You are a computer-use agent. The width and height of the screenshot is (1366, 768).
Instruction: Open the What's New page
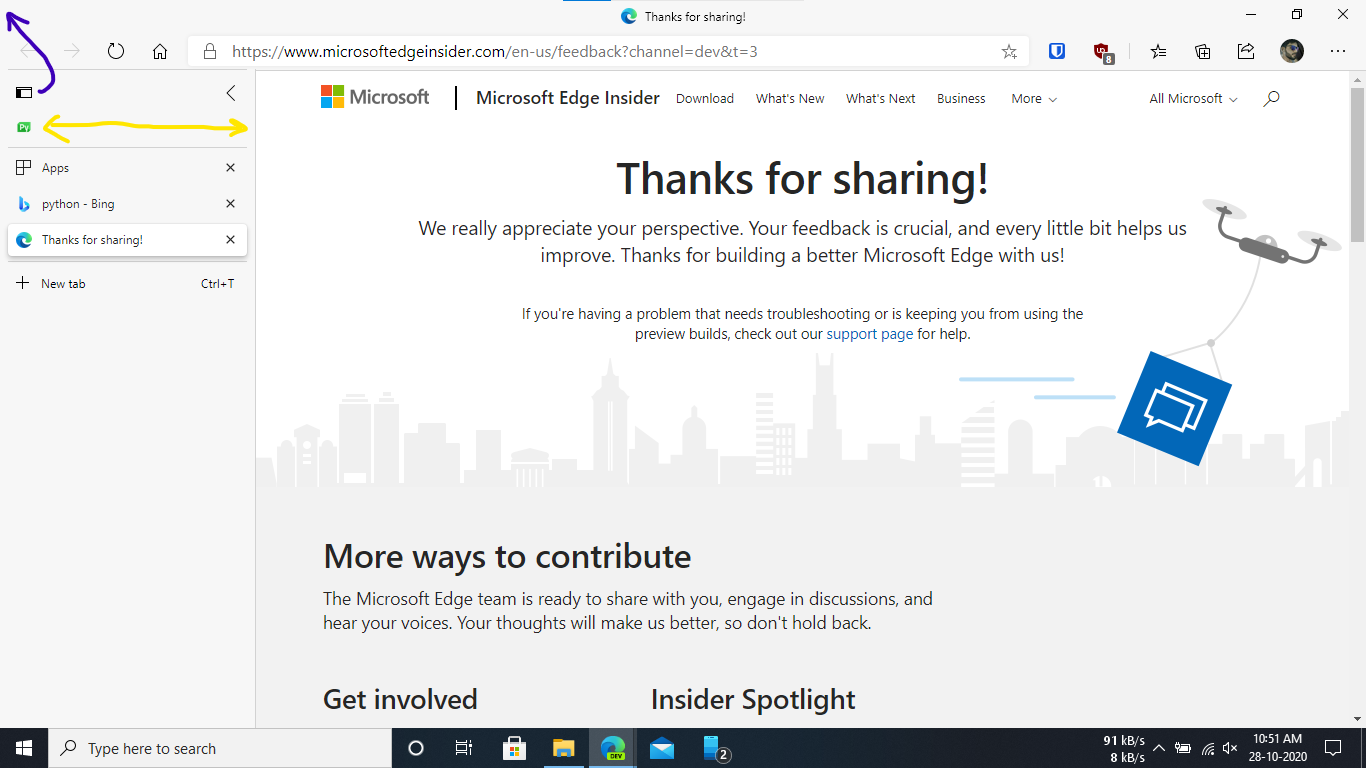[x=790, y=98]
